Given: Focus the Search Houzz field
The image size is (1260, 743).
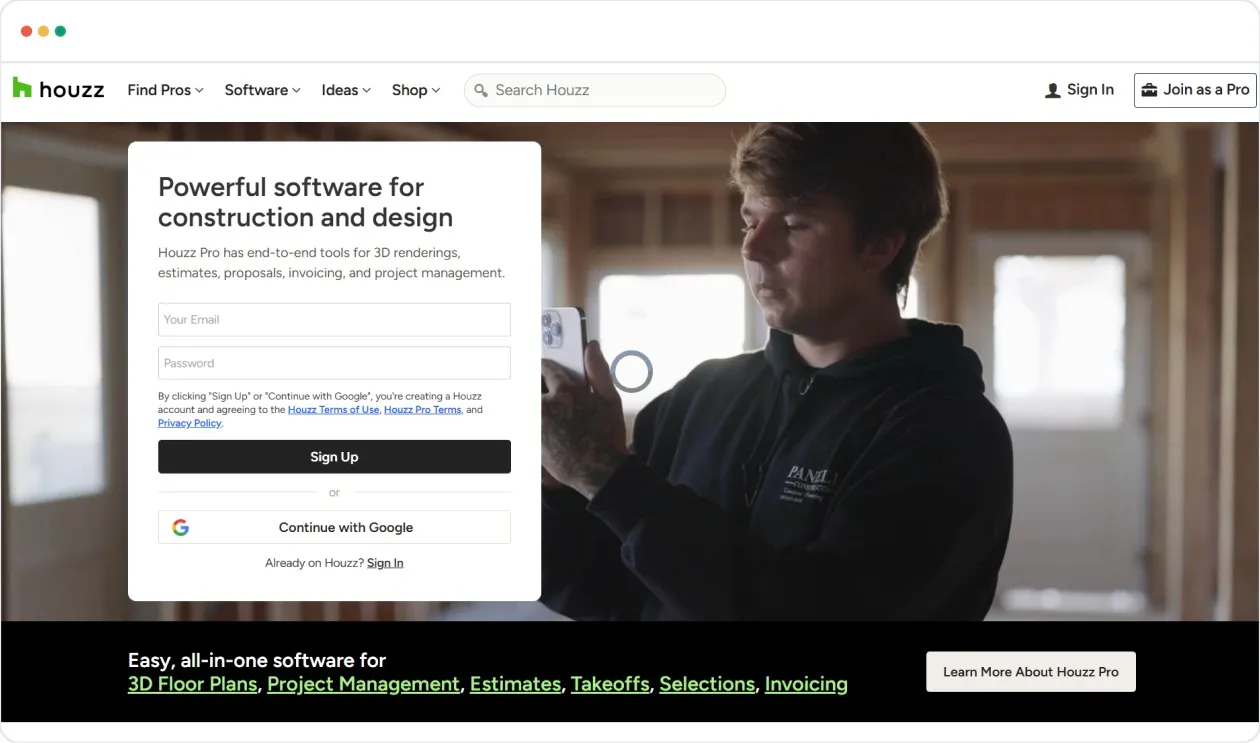Looking at the screenshot, I should tap(595, 90).
